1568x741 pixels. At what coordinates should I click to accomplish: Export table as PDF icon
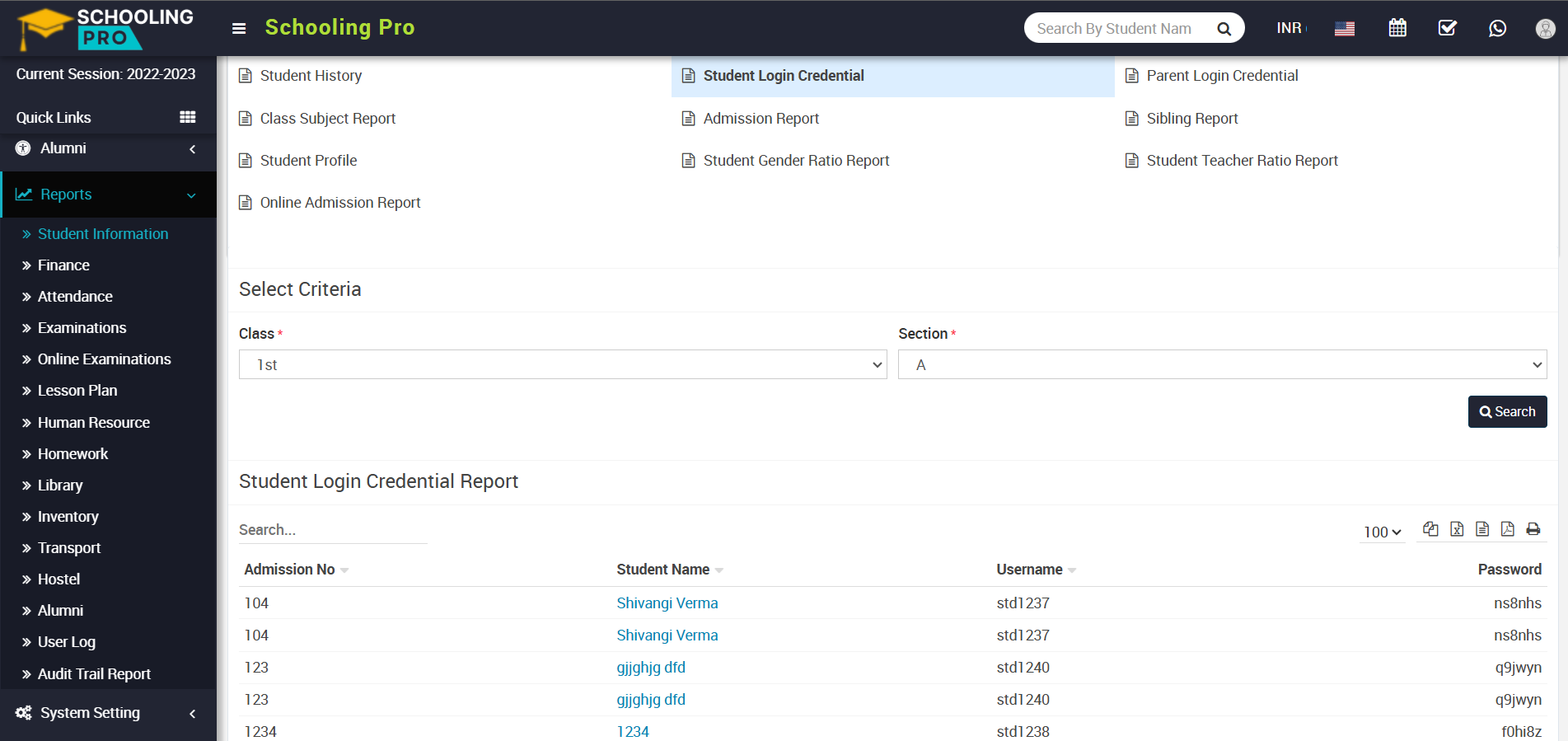coord(1508,529)
